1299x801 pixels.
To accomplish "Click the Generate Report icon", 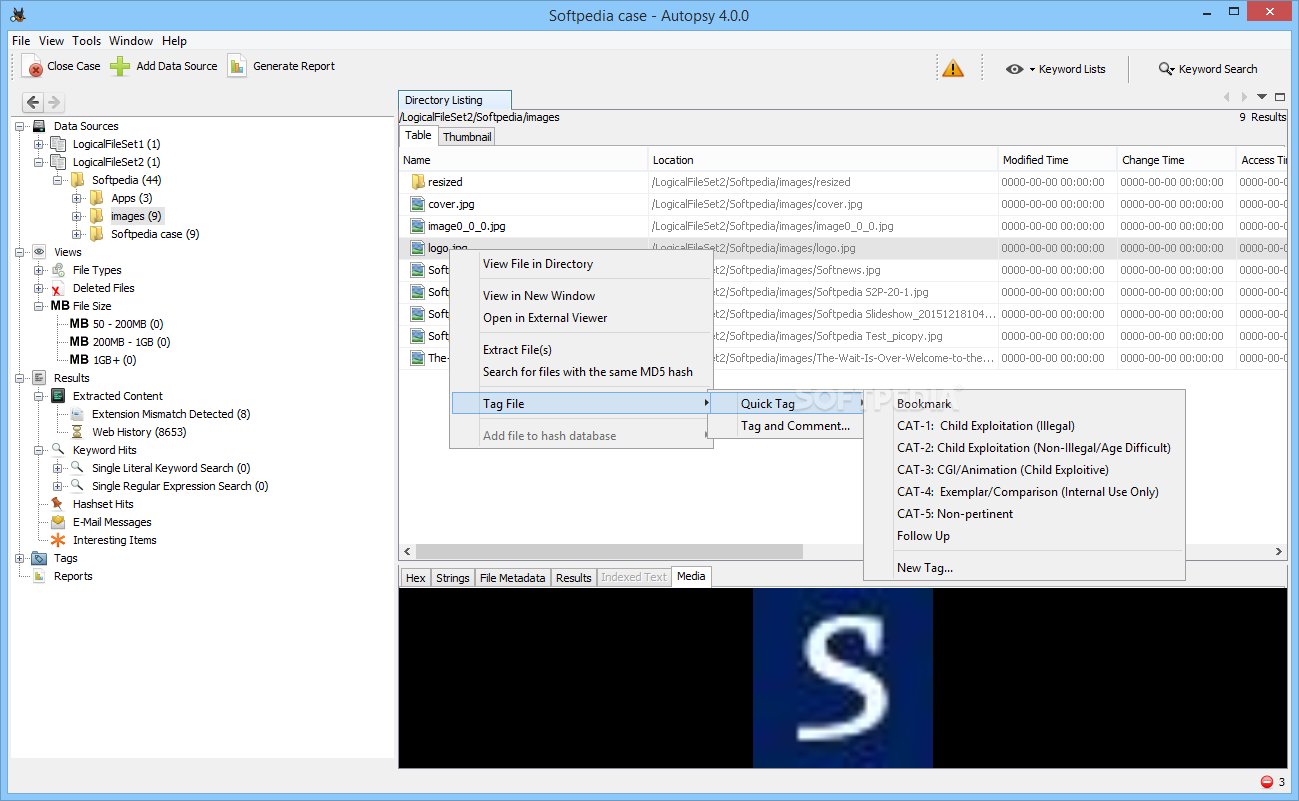I will click(237, 66).
